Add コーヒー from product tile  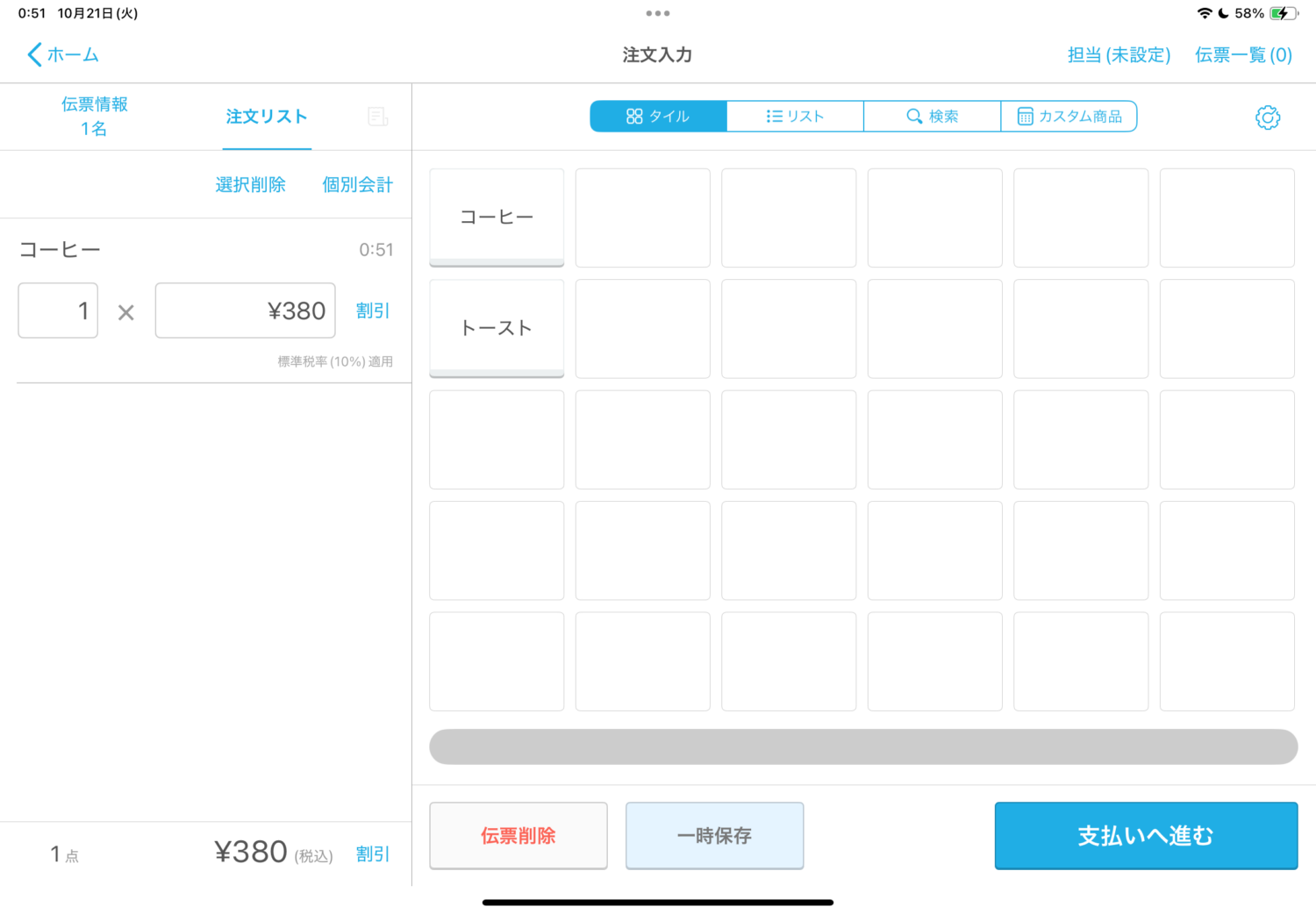497,218
